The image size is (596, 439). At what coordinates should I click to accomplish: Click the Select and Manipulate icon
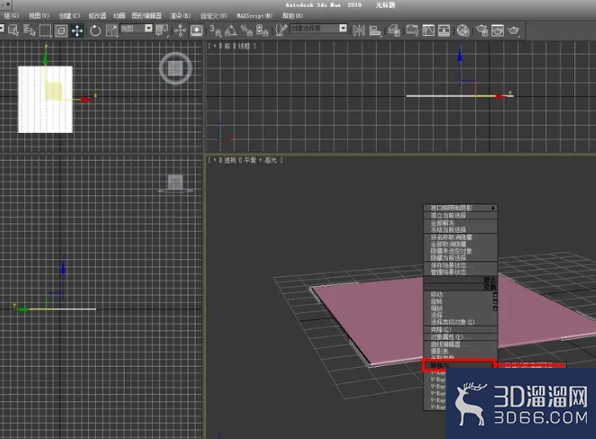180,31
